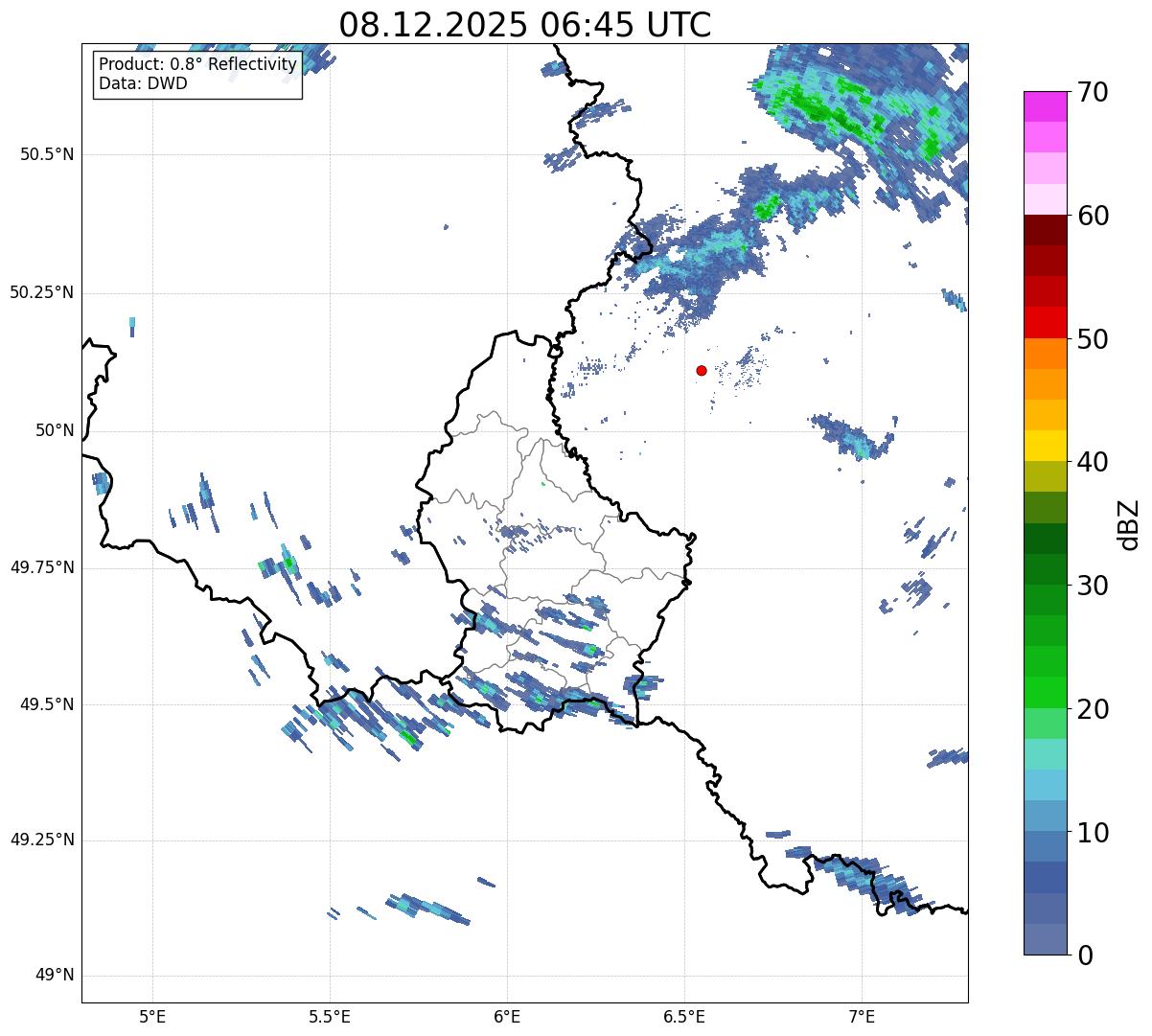
Task: Click the colorbar tick label 30
Action: pyautogui.click(x=1093, y=586)
